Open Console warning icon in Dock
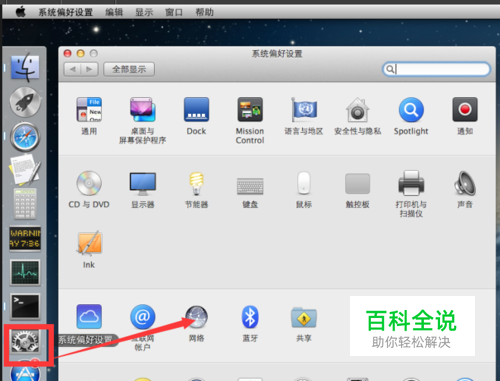The height and width of the screenshot is (381, 500). [25, 238]
